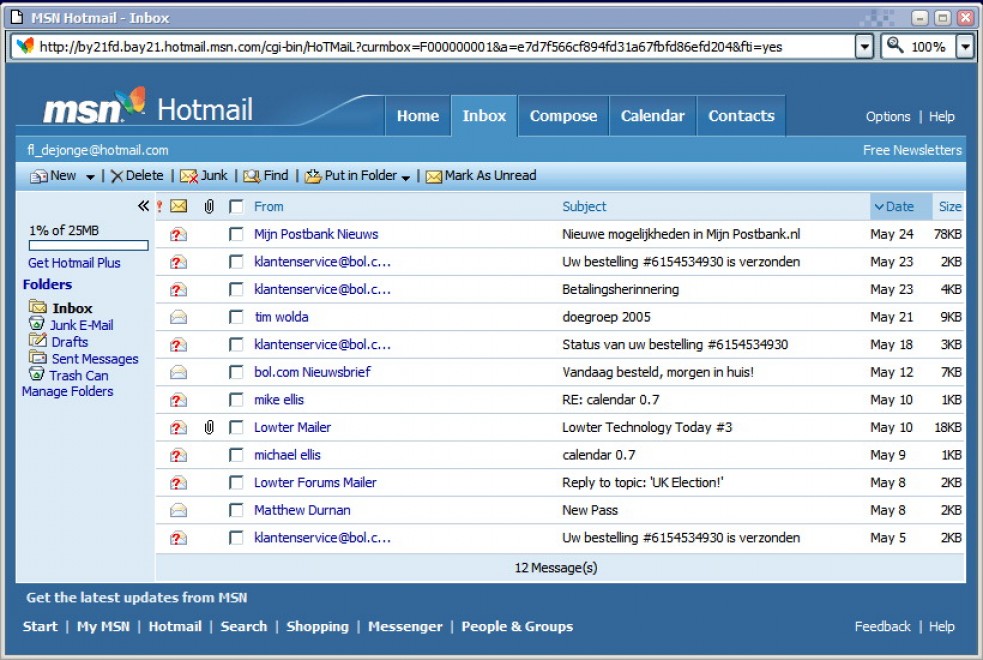Toggle the select-all checkbox in header

pyautogui.click(x=236, y=206)
